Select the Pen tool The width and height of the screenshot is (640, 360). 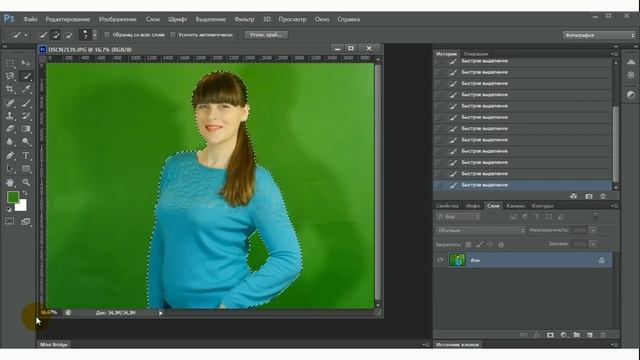[x=10, y=156]
